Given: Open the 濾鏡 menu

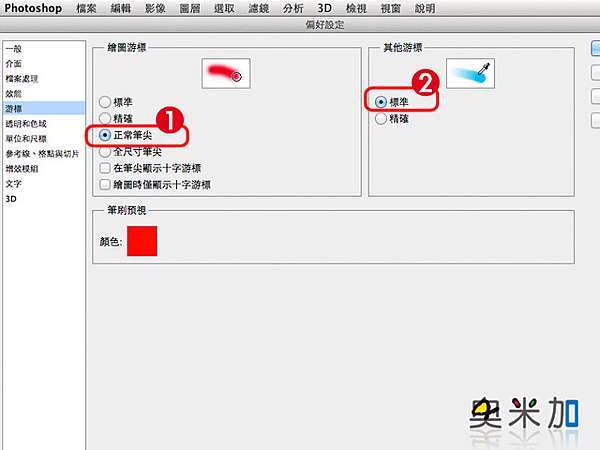Looking at the screenshot, I should [259, 8].
